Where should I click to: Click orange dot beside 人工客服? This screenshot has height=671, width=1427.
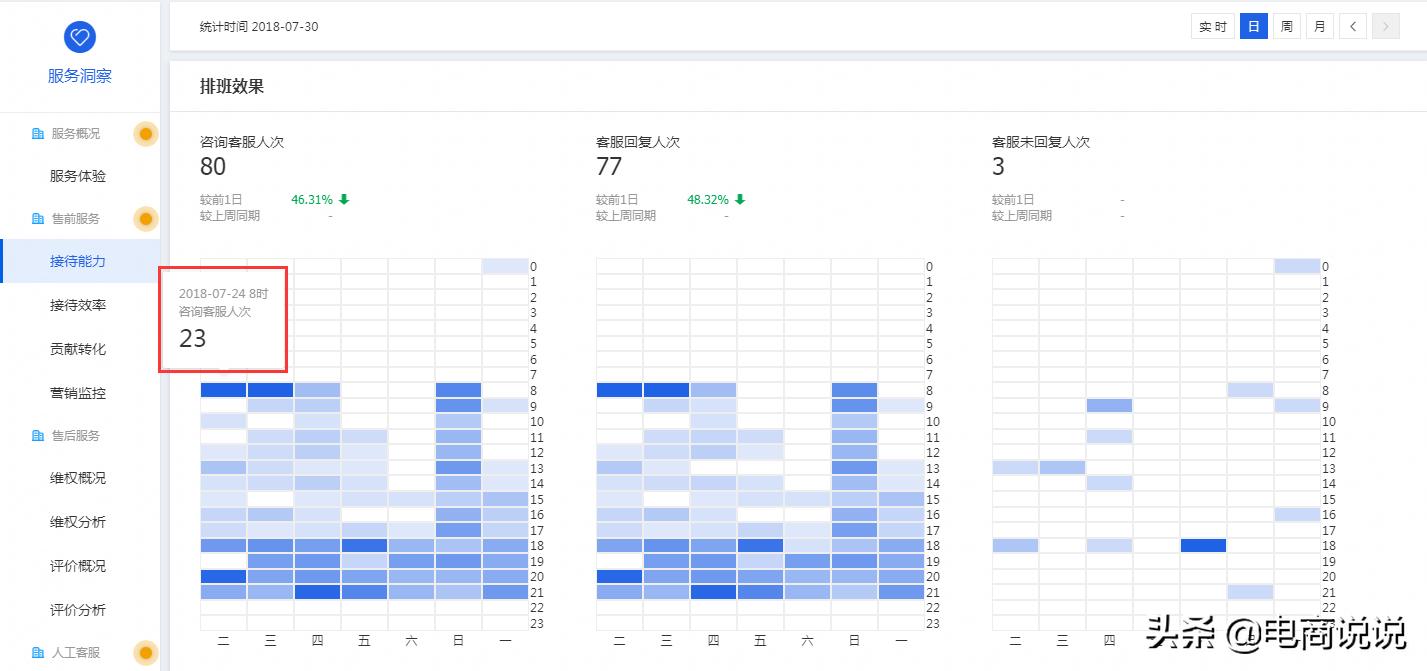coord(146,653)
